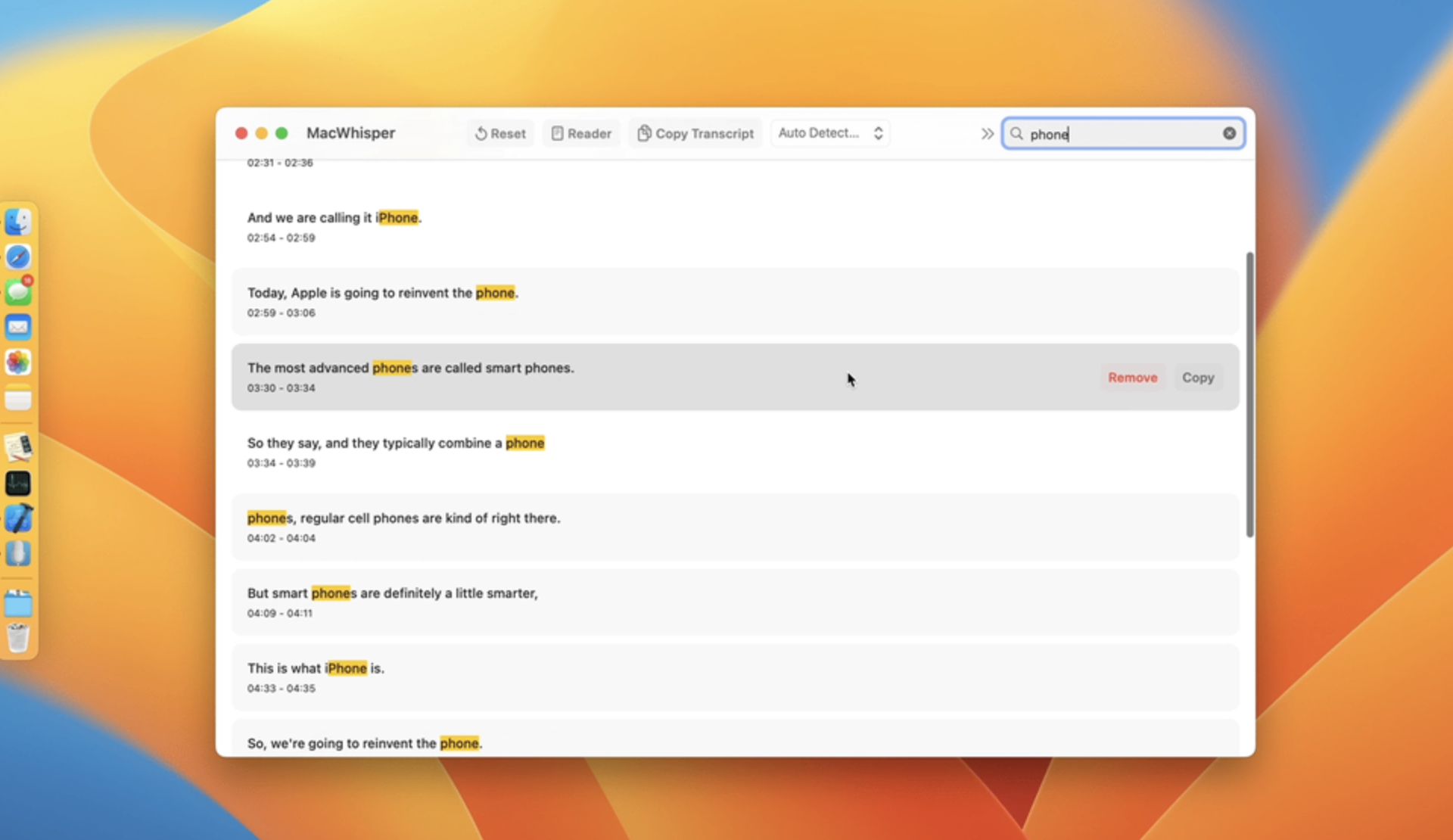Select 'Today, Apple is going to reinvent' line
1453x840 pixels.
[735, 301]
